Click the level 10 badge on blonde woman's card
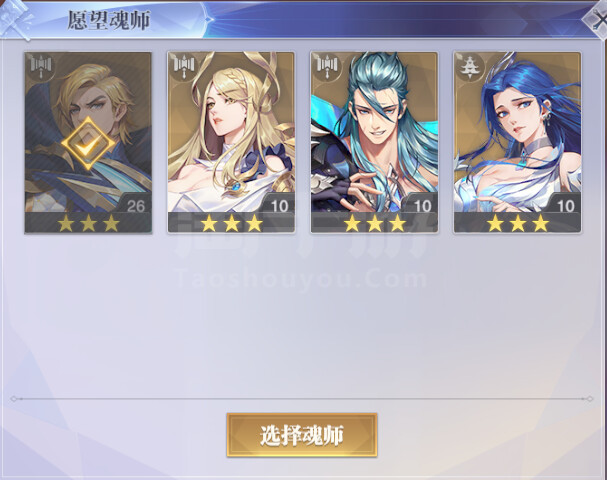The height and width of the screenshot is (480, 607). click(279, 205)
